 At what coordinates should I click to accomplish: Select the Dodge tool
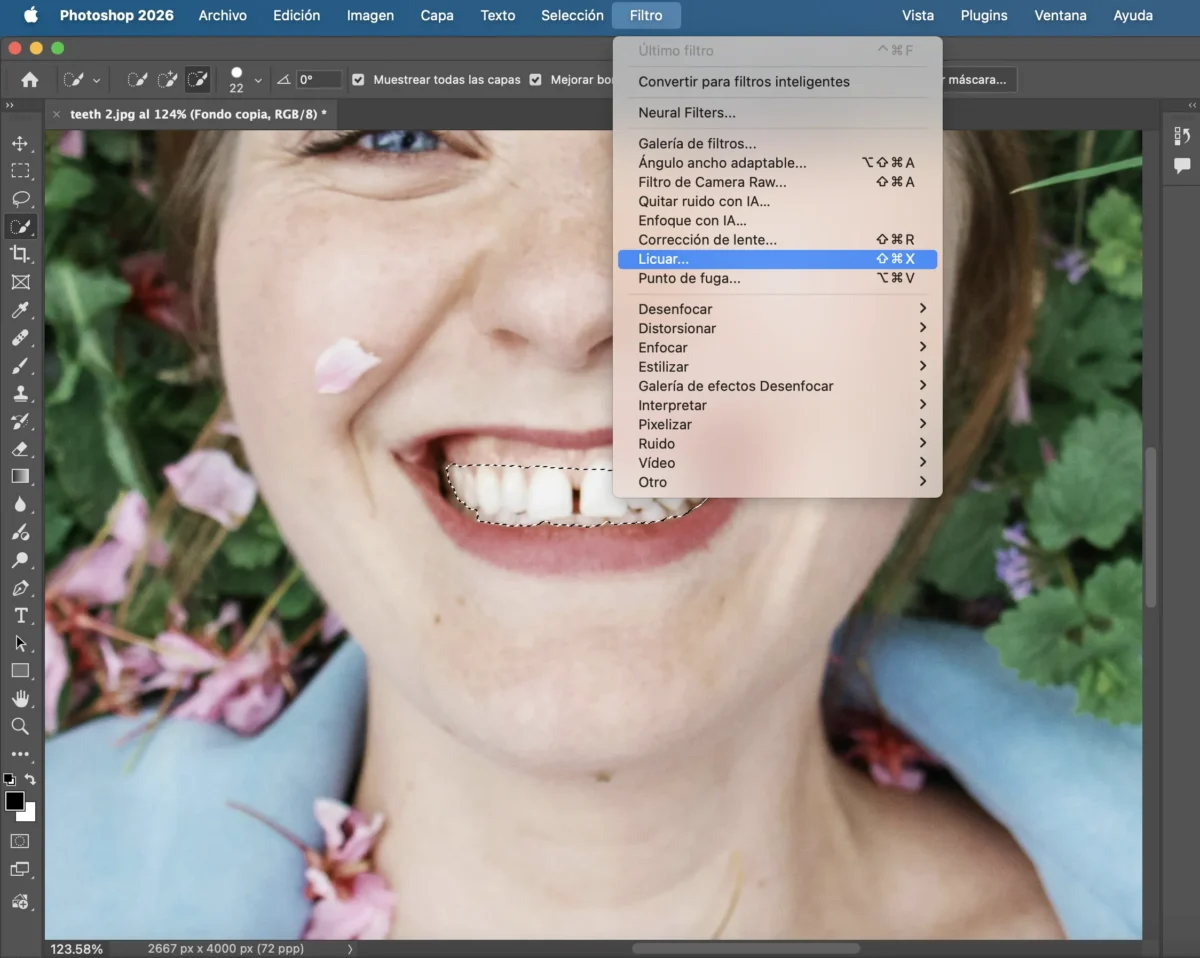point(20,560)
